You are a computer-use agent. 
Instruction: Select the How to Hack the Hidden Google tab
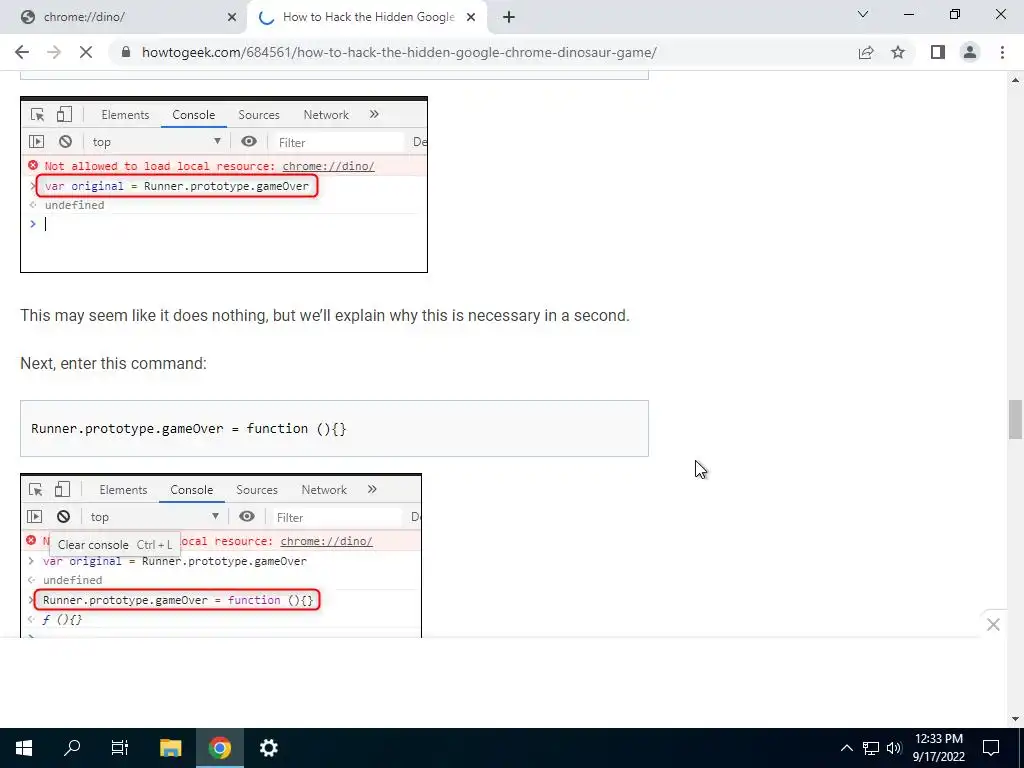tap(368, 17)
